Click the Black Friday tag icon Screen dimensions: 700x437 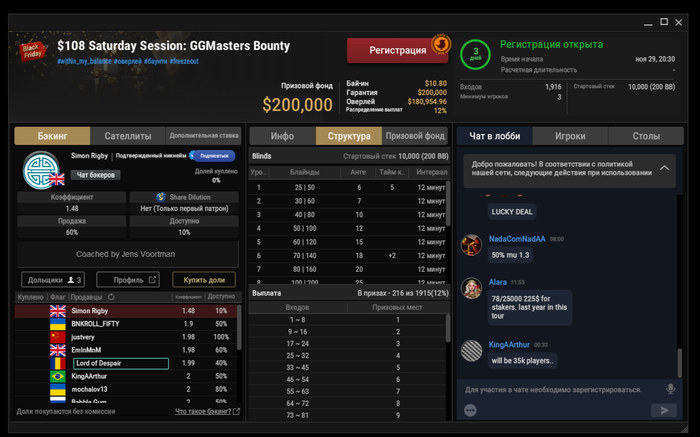(32, 51)
